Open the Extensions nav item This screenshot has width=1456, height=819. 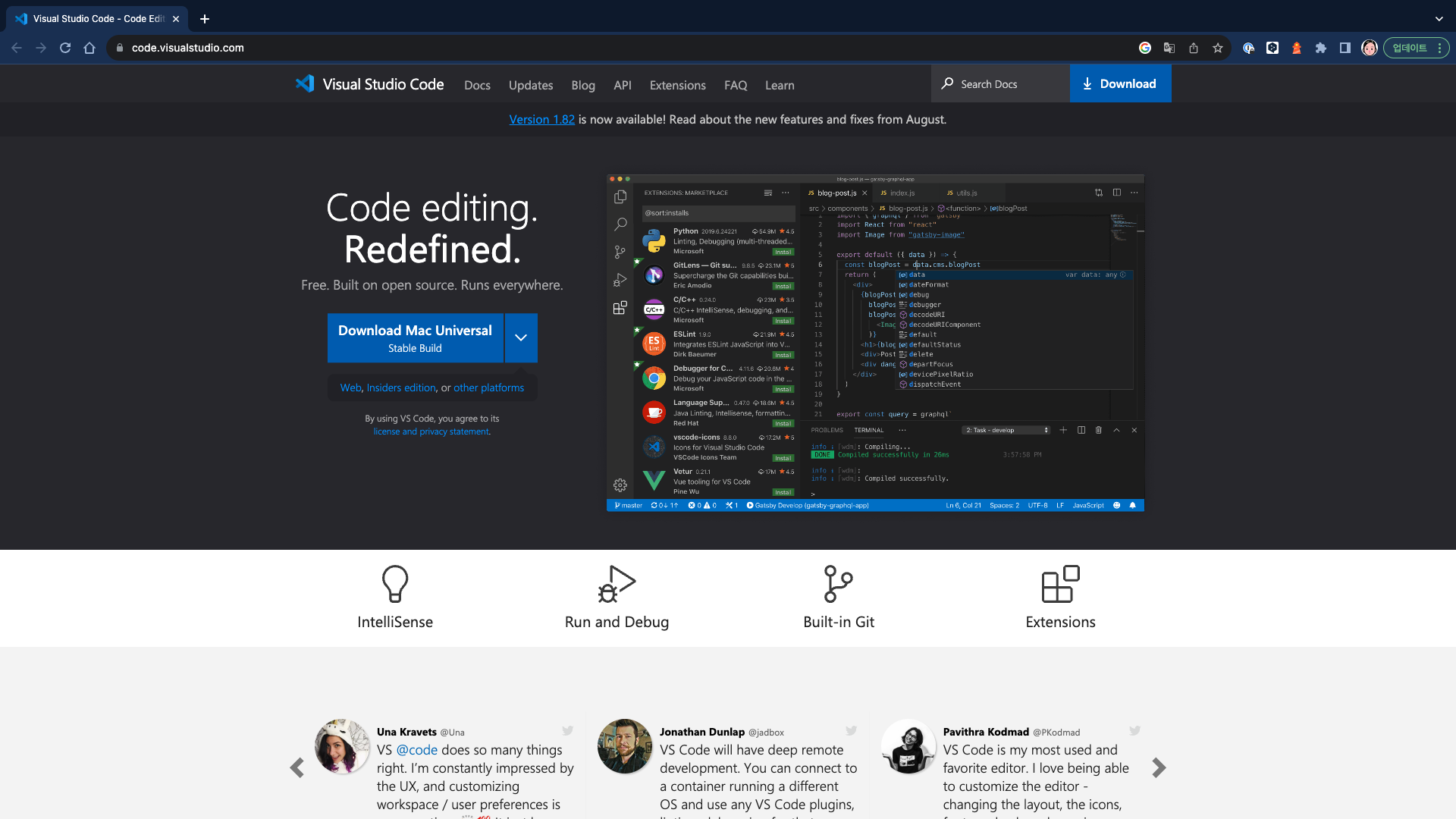click(677, 85)
